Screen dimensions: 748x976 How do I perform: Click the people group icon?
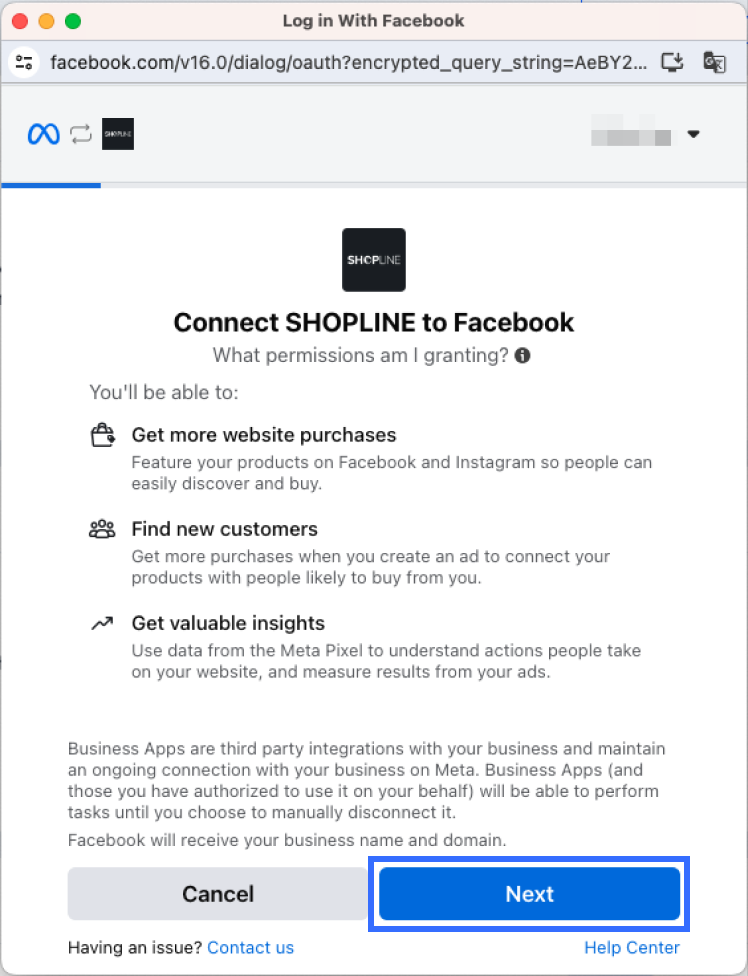(102, 530)
